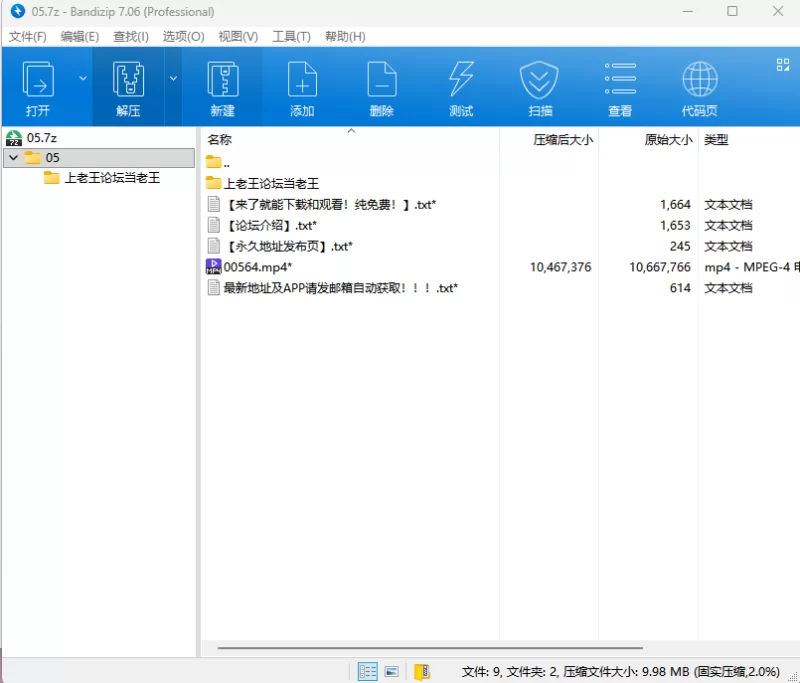Select 上老王论坛当老王 folder in the tree pane
The image size is (800, 683).
[112, 178]
